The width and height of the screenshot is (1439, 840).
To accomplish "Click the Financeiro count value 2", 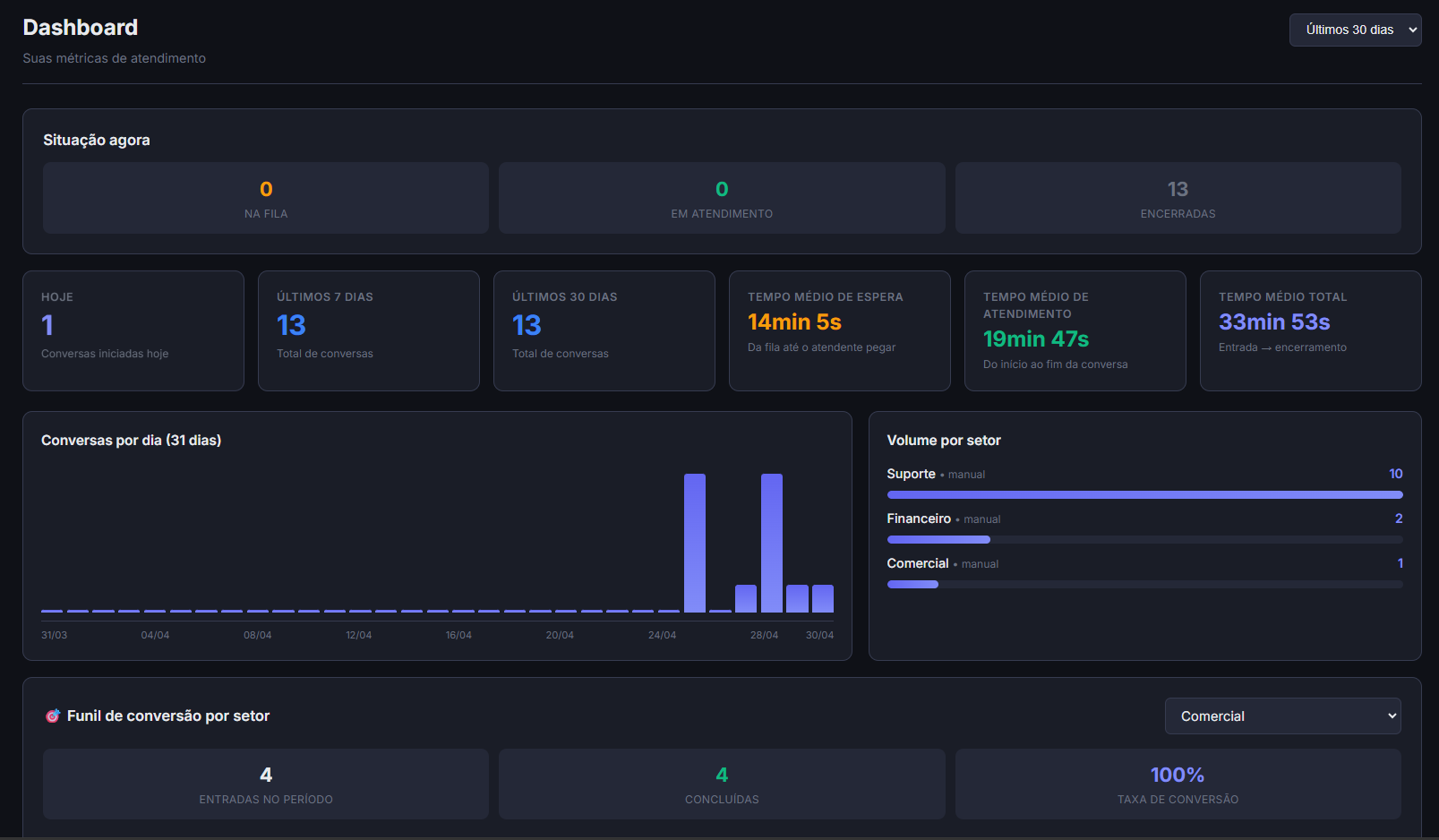I will pos(1399,519).
